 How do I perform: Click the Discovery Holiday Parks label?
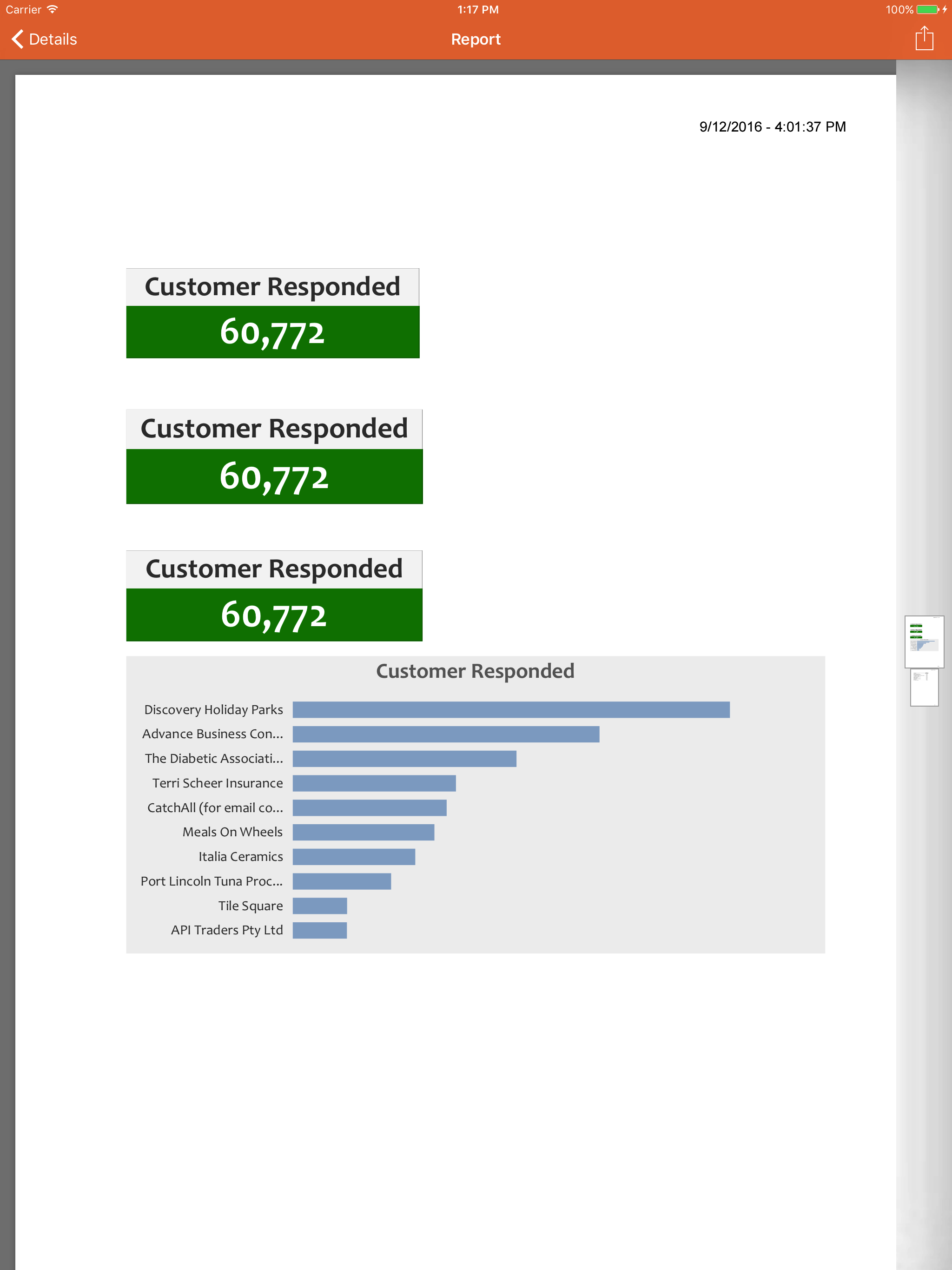[214, 710]
